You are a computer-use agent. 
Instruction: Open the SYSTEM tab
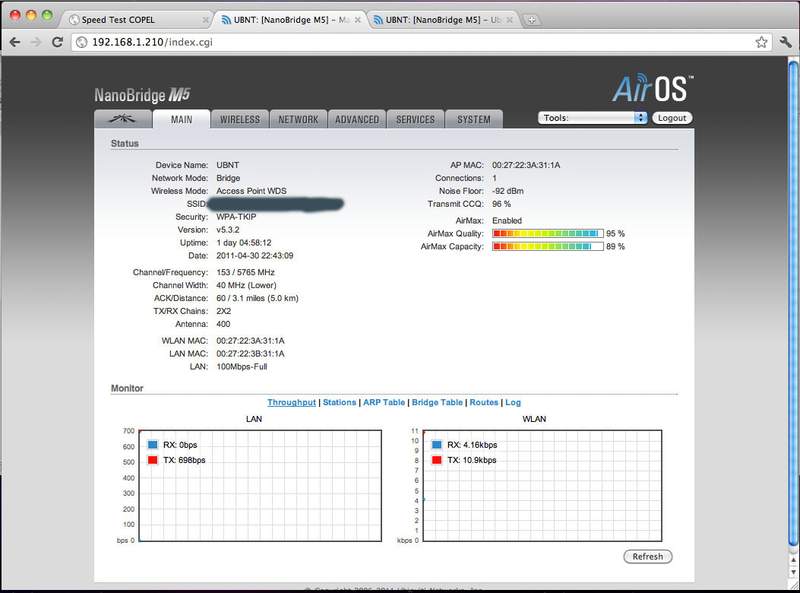473,119
